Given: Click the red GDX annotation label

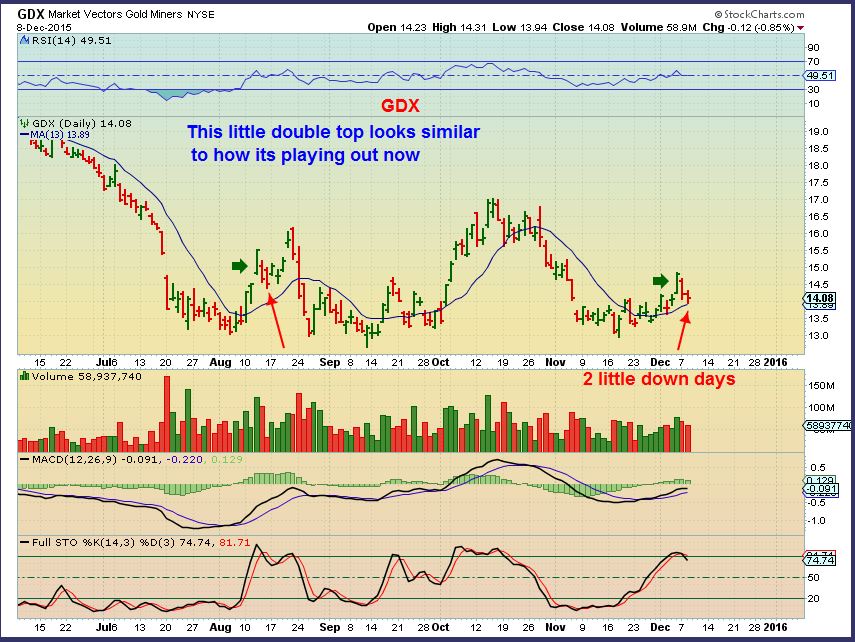Looking at the screenshot, I should tap(400, 105).
